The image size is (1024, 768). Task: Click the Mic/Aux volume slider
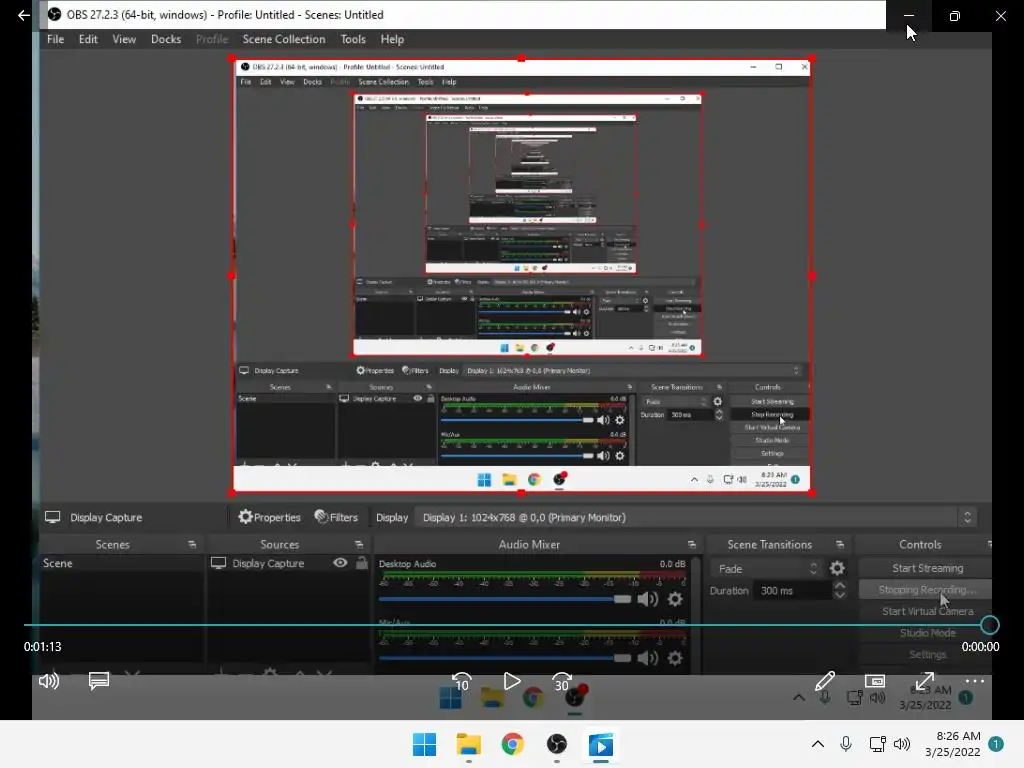(x=505, y=658)
